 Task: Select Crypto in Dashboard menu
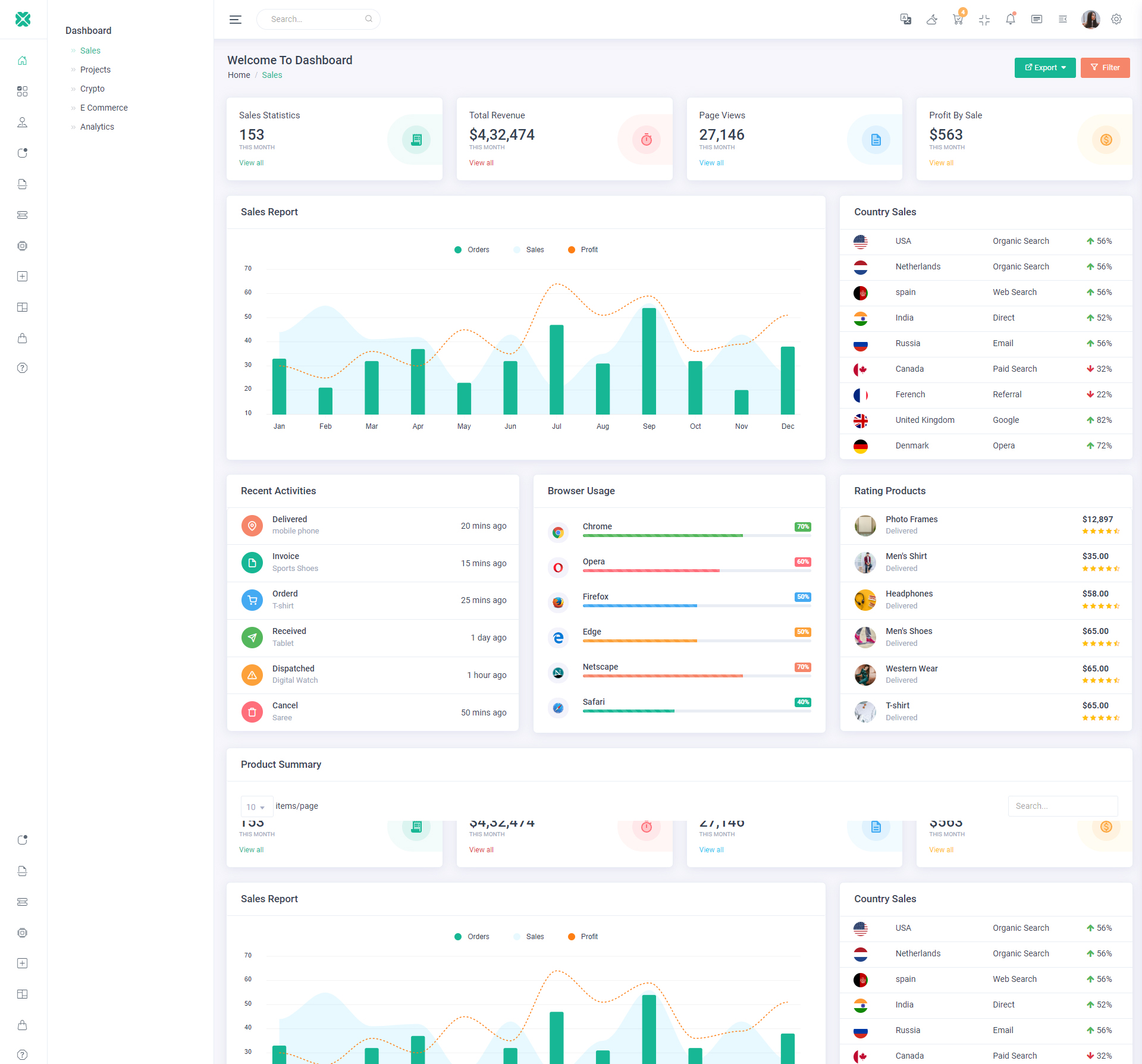tap(92, 89)
